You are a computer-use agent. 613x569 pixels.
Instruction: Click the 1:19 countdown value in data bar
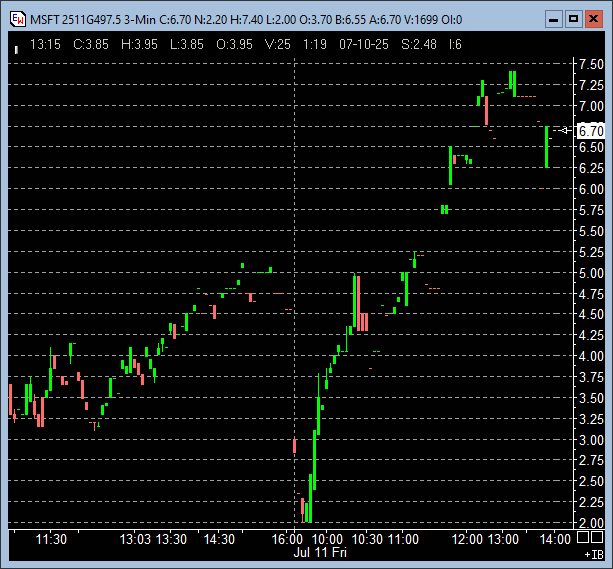(315, 44)
